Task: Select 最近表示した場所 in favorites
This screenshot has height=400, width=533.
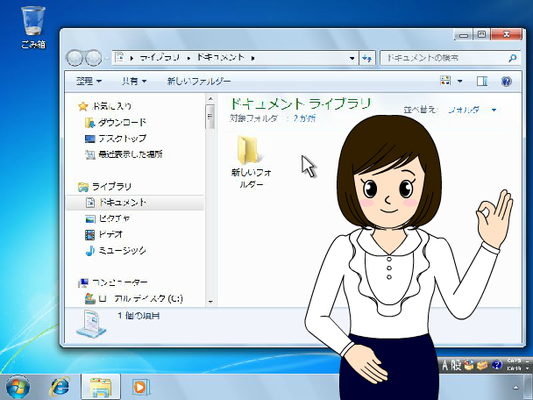Action: point(130,154)
